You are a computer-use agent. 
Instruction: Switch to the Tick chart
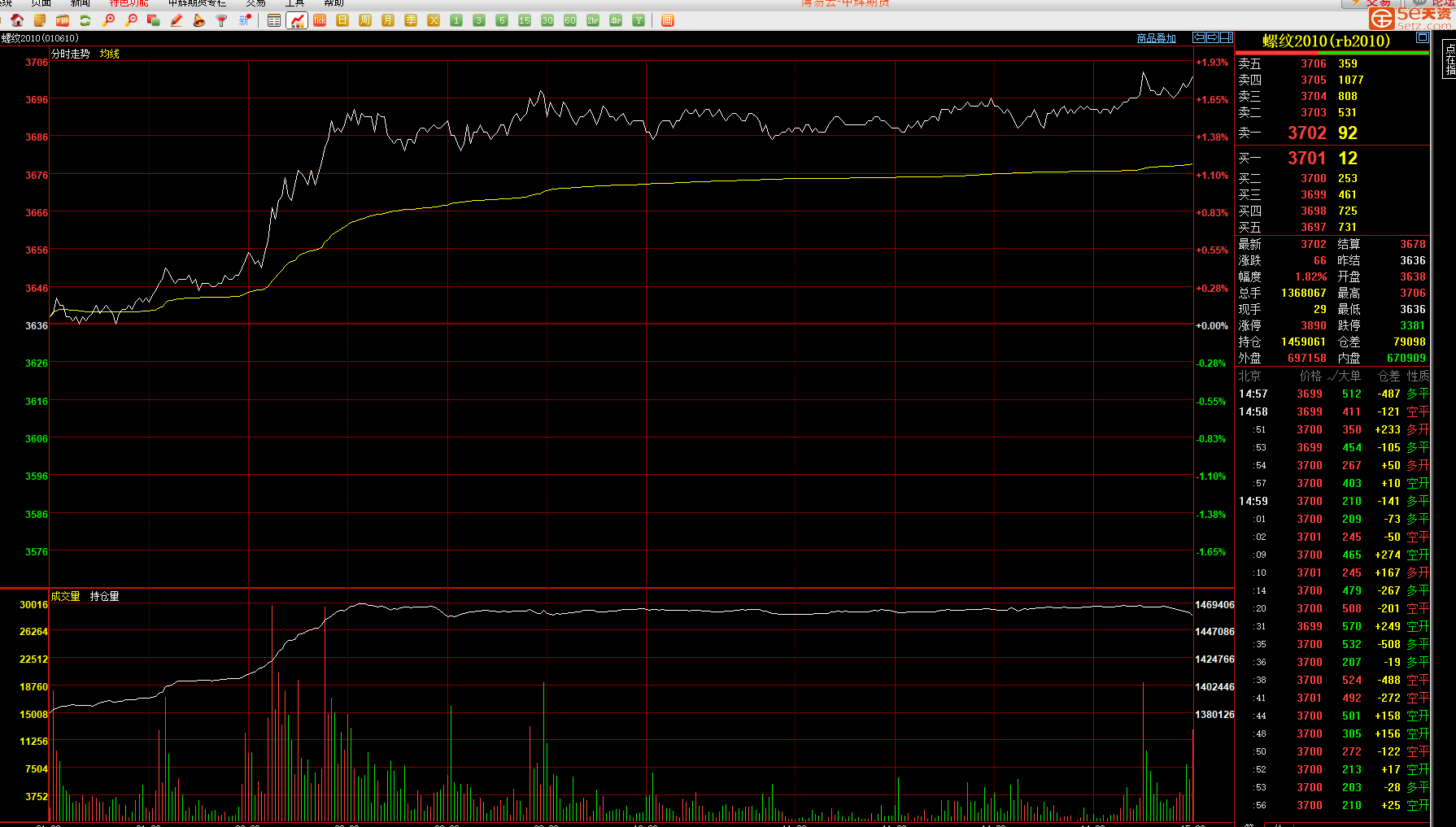(320, 20)
